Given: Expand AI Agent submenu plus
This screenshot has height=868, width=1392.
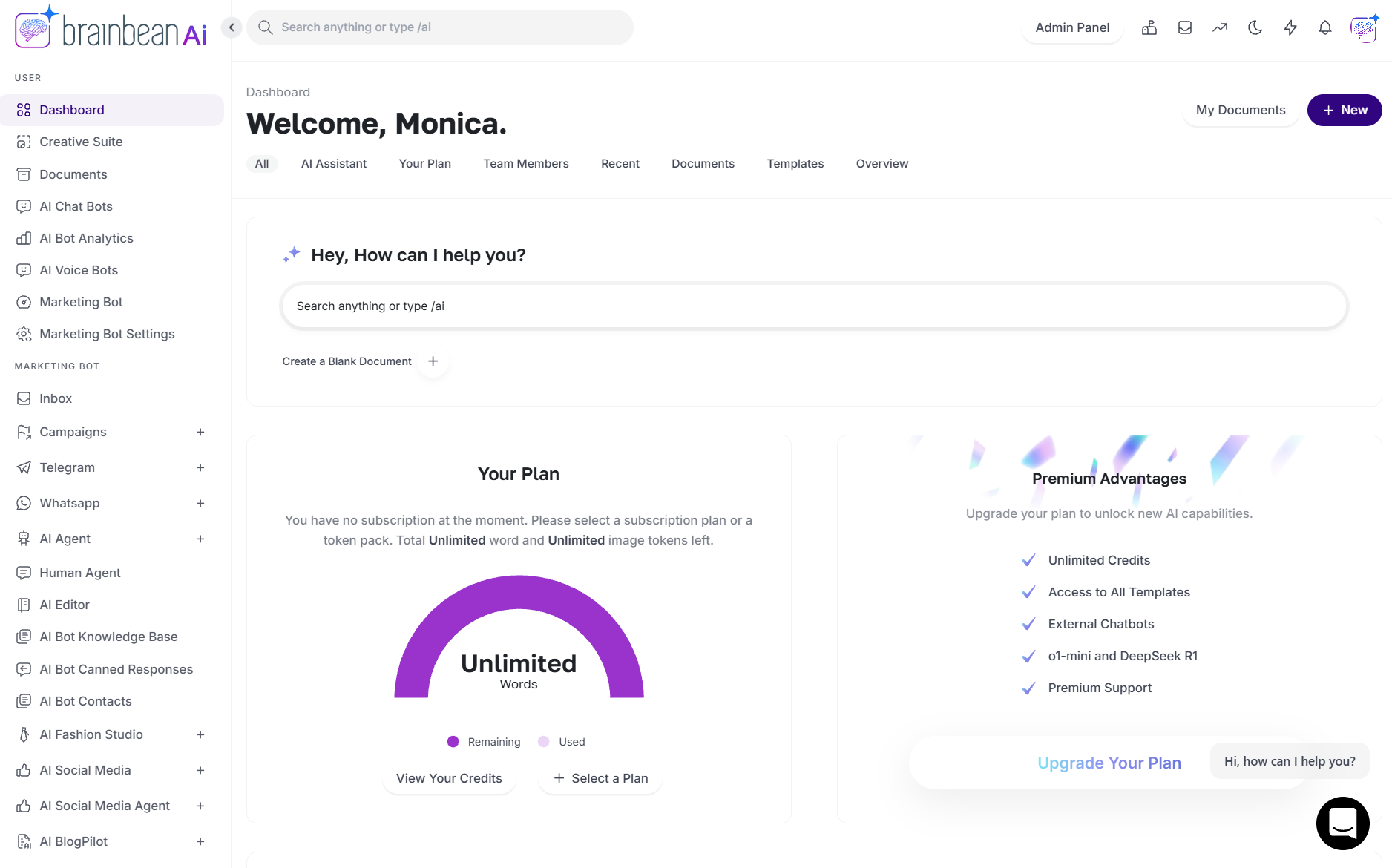Looking at the screenshot, I should point(200,539).
